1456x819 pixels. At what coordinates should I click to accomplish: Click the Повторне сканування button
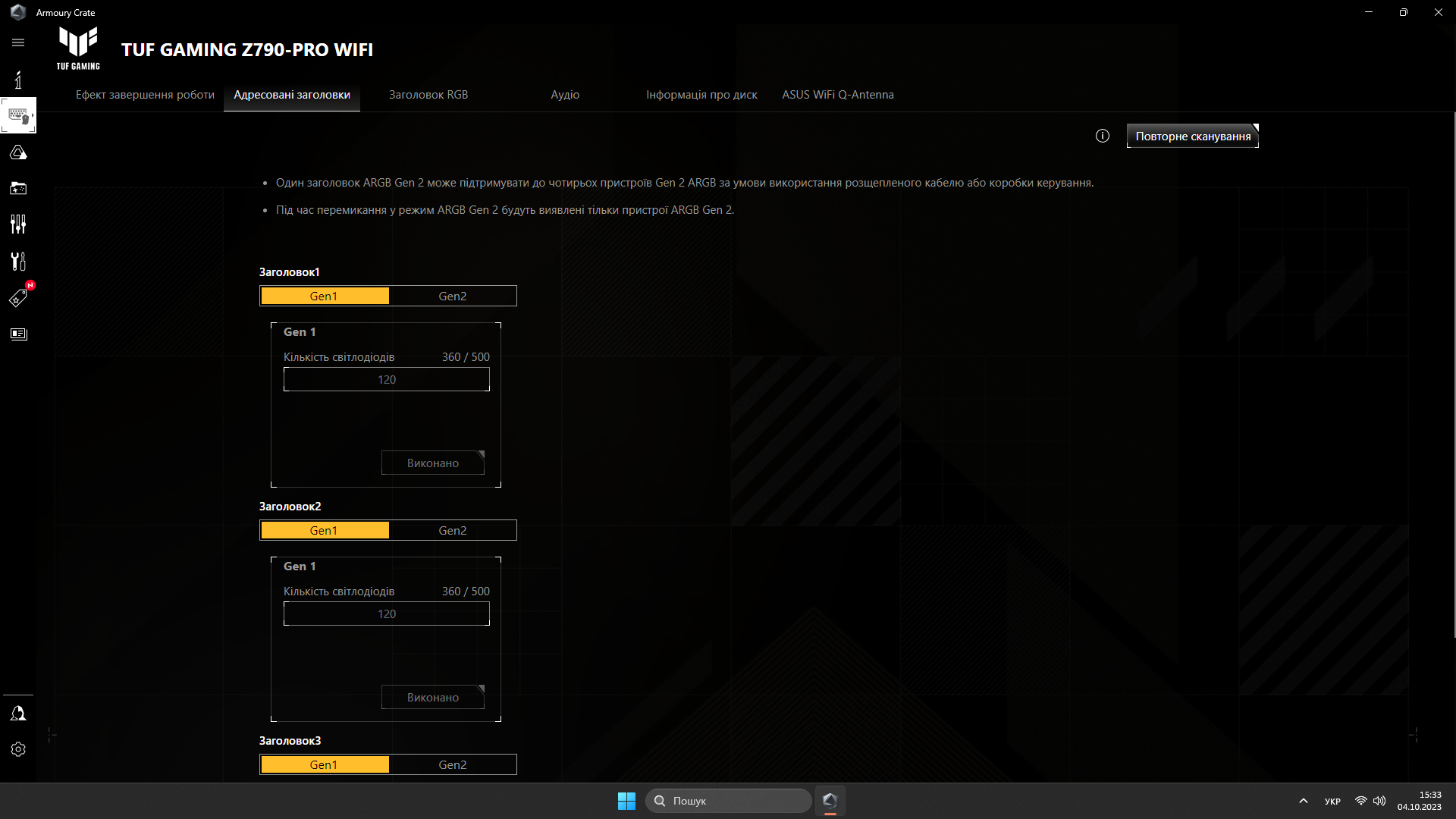1193,136
